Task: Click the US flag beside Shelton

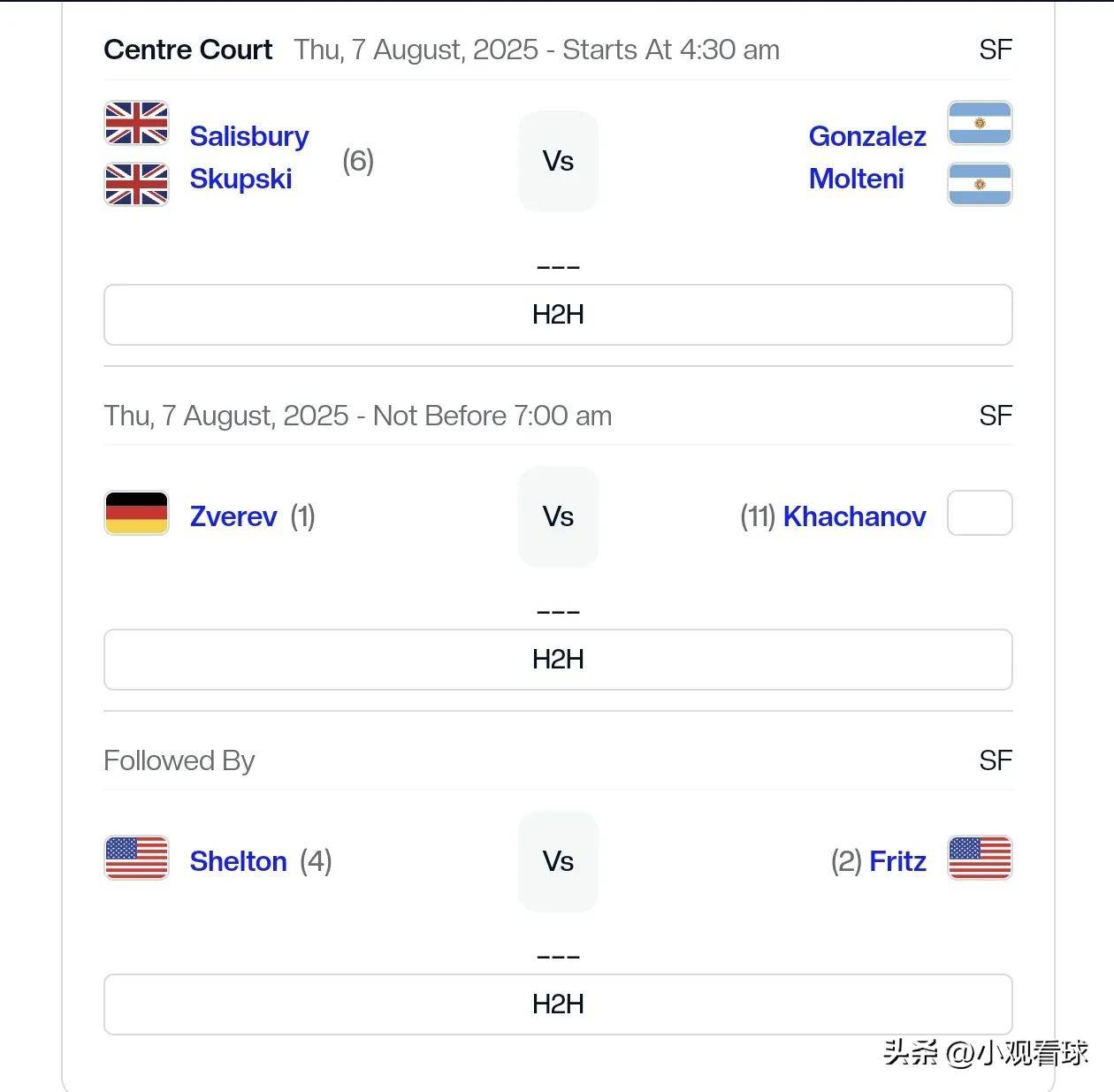Action: point(136,858)
